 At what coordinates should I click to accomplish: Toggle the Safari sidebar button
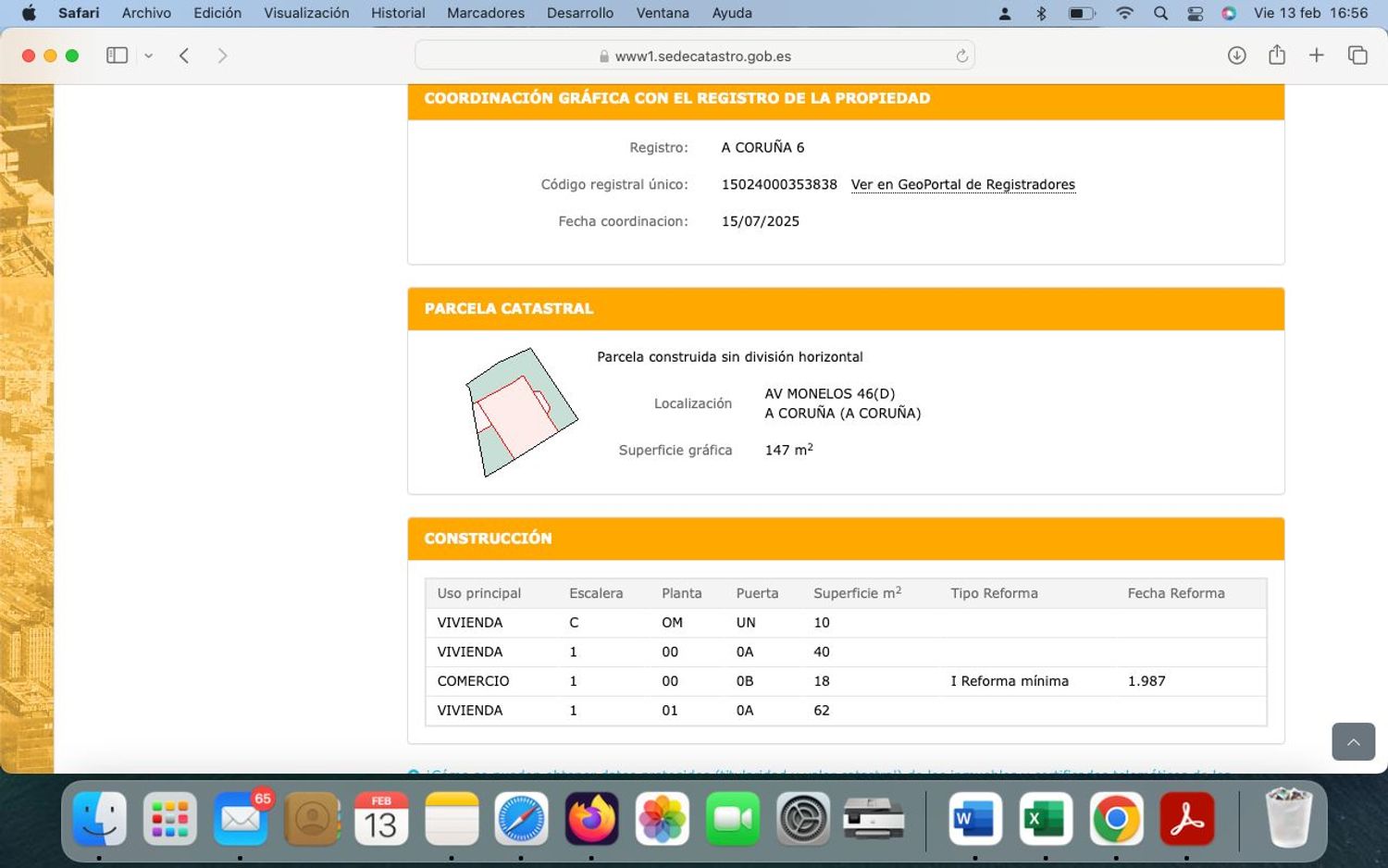coord(117,56)
